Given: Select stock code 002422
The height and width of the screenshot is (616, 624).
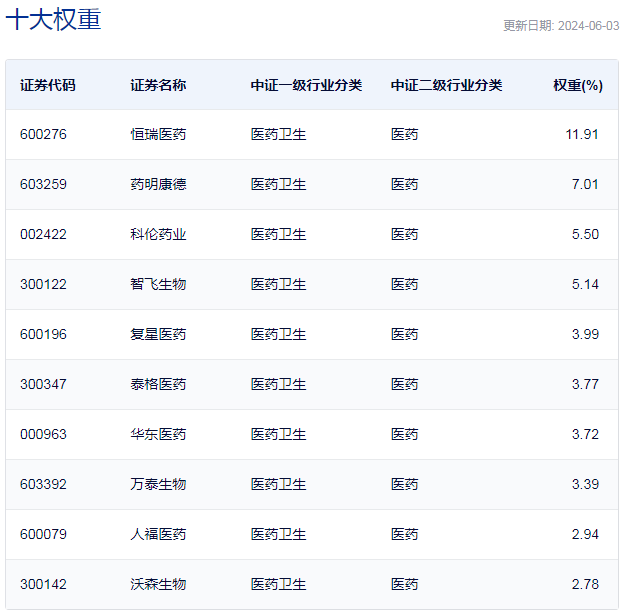Looking at the screenshot, I should pos(43,234).
